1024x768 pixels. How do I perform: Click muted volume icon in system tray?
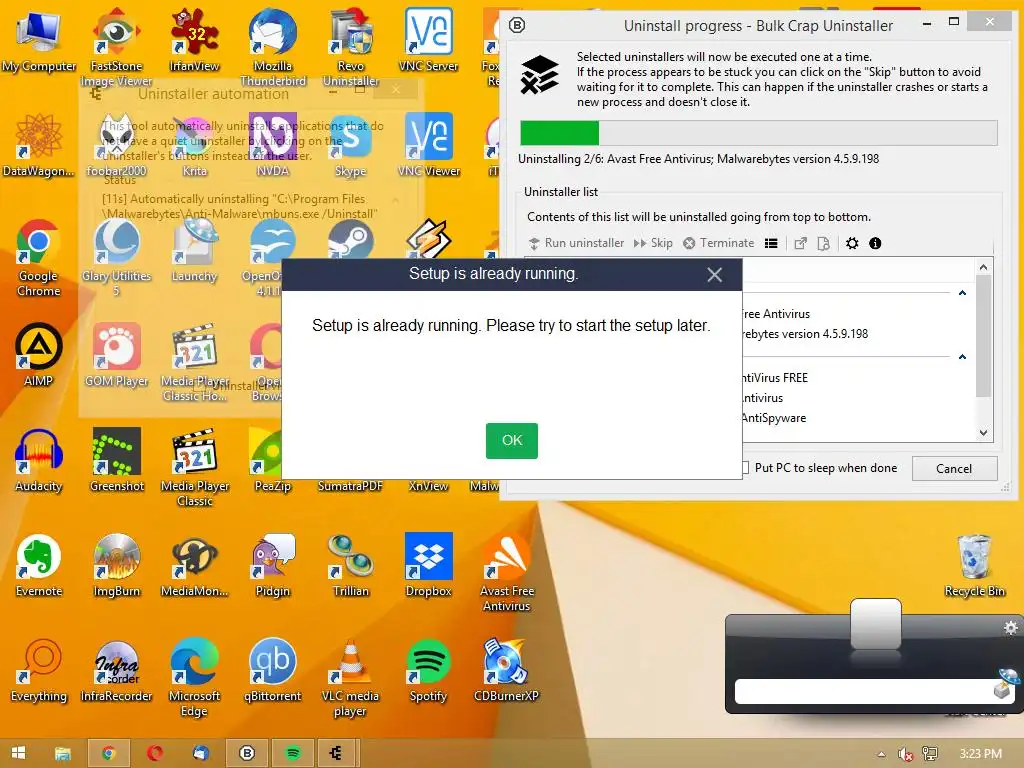[905, 754]
